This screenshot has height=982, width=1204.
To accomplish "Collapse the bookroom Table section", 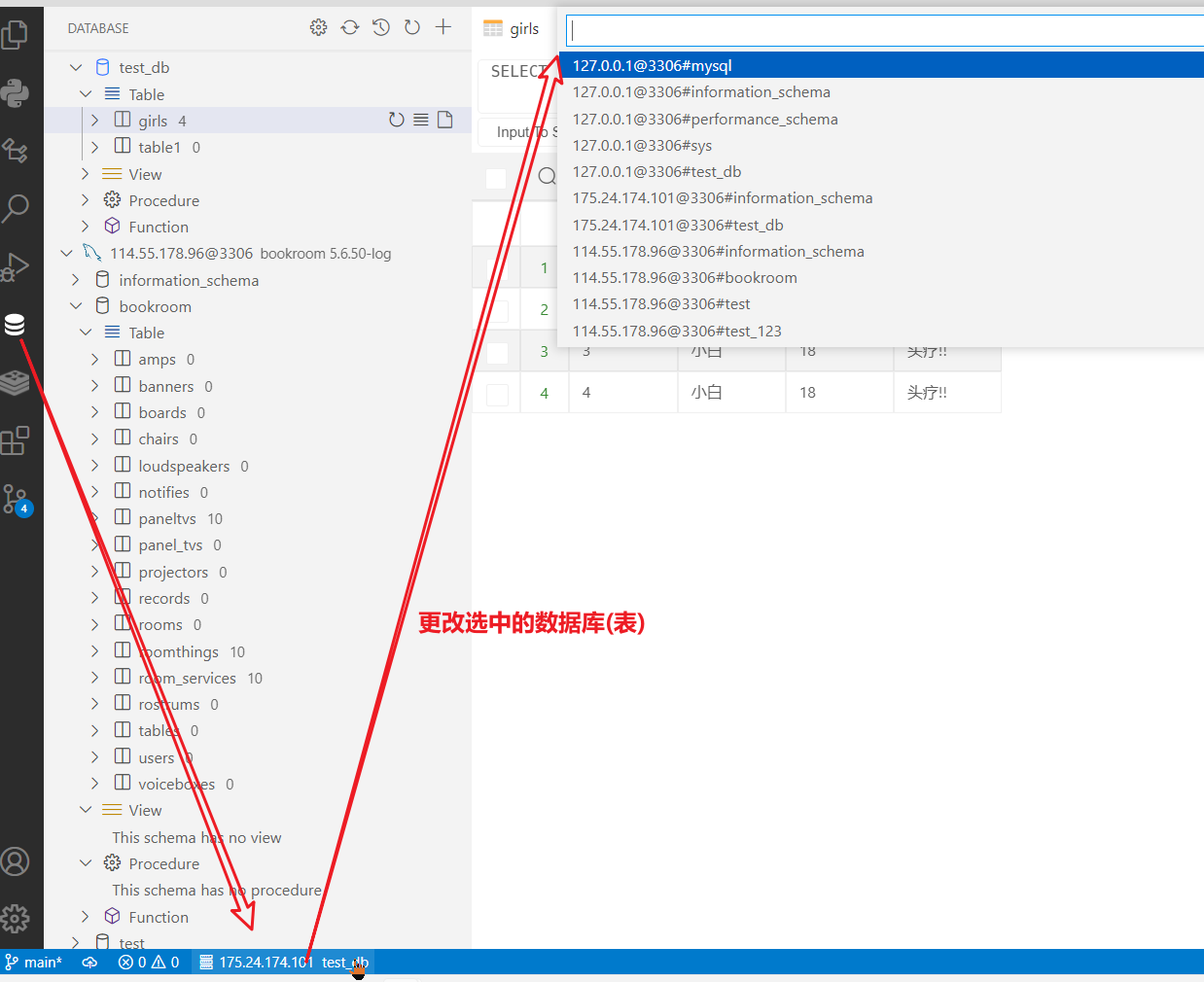I will click(86, 332).
